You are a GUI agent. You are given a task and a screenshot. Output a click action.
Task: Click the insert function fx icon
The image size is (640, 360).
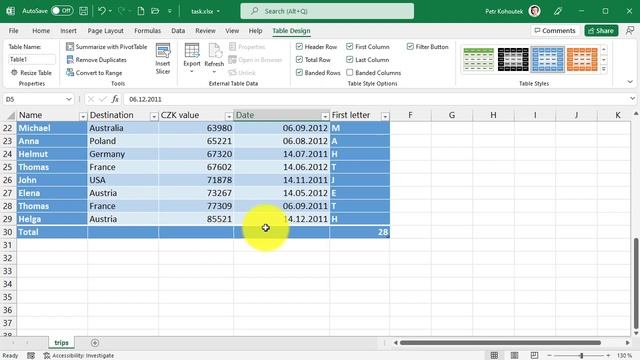pos(116,99)
